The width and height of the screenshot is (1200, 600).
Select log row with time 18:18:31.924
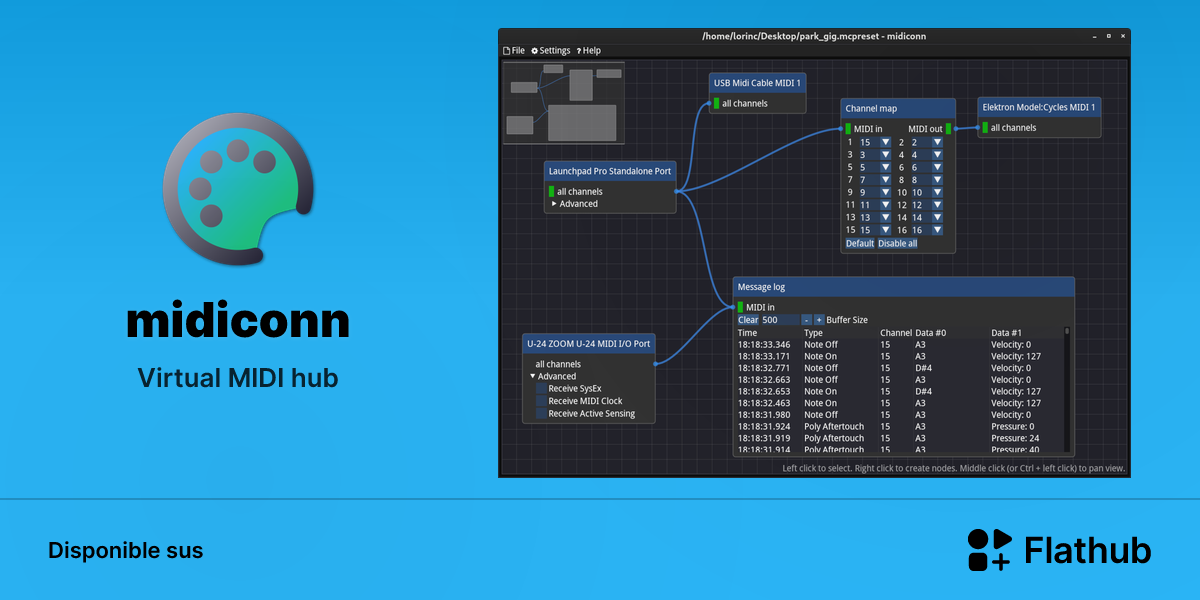coord(900,426)
